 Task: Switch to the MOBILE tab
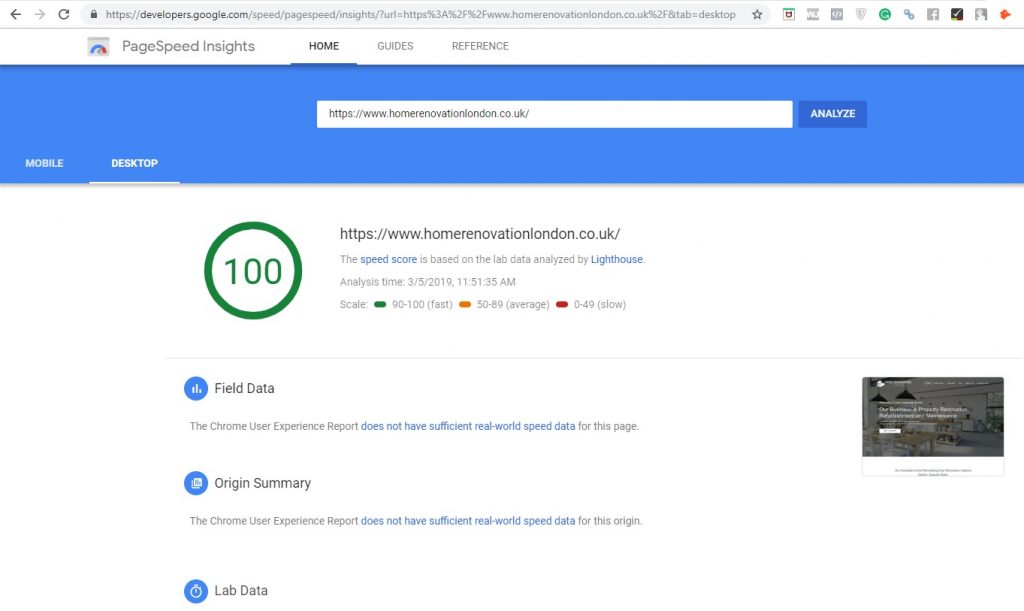coord(44,162)
